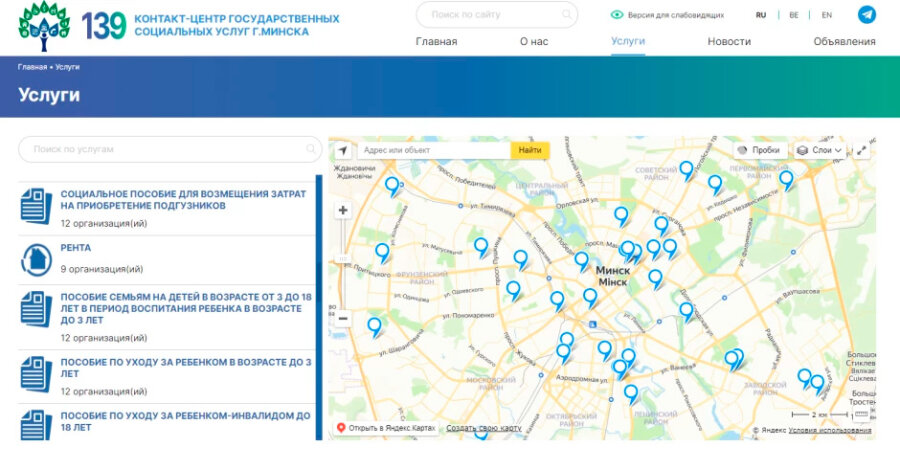
Task: Click document icon for diaper cost allowance
Action: coord(36,206)
